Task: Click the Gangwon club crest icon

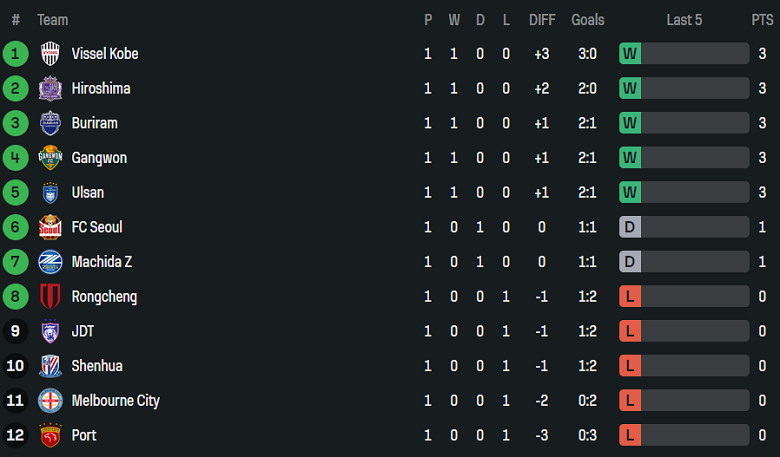Action: point(50,158)
